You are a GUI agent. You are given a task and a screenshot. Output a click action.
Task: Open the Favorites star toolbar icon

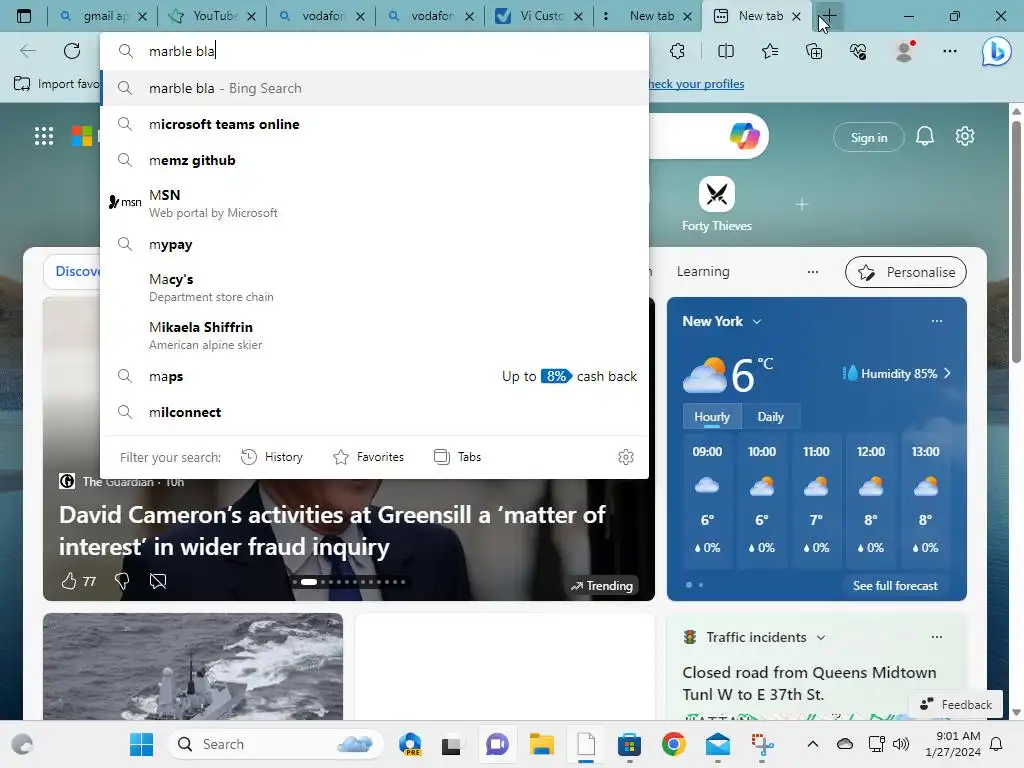pos(770,51)
